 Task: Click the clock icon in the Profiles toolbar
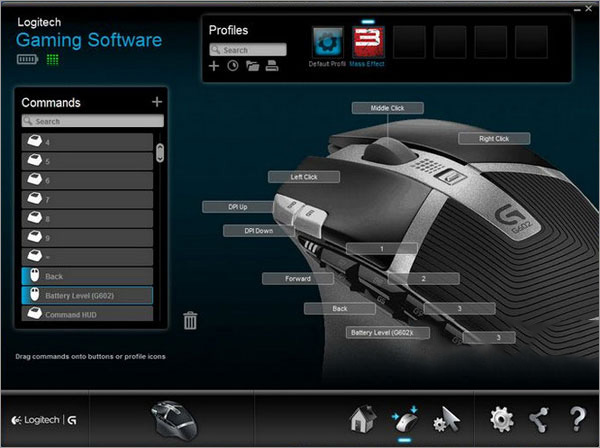(233, 66)
